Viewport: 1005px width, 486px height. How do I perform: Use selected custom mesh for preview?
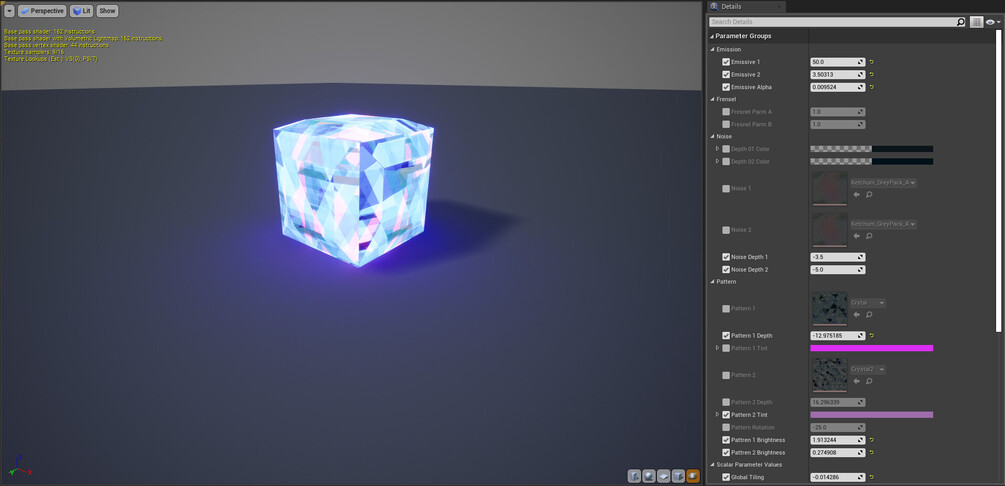693,476
